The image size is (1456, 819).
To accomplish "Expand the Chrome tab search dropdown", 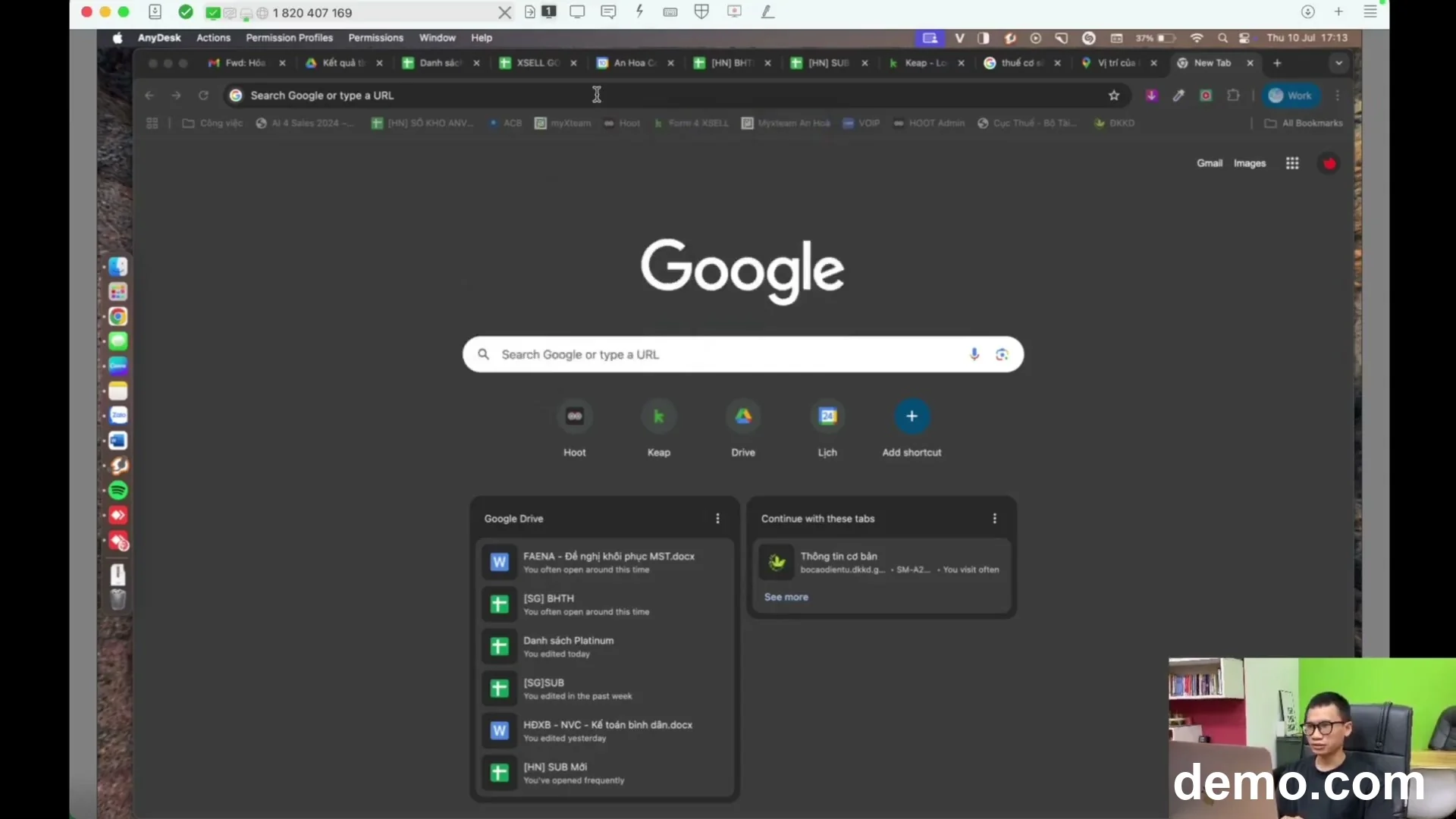I will click(x=1339, y=63).
